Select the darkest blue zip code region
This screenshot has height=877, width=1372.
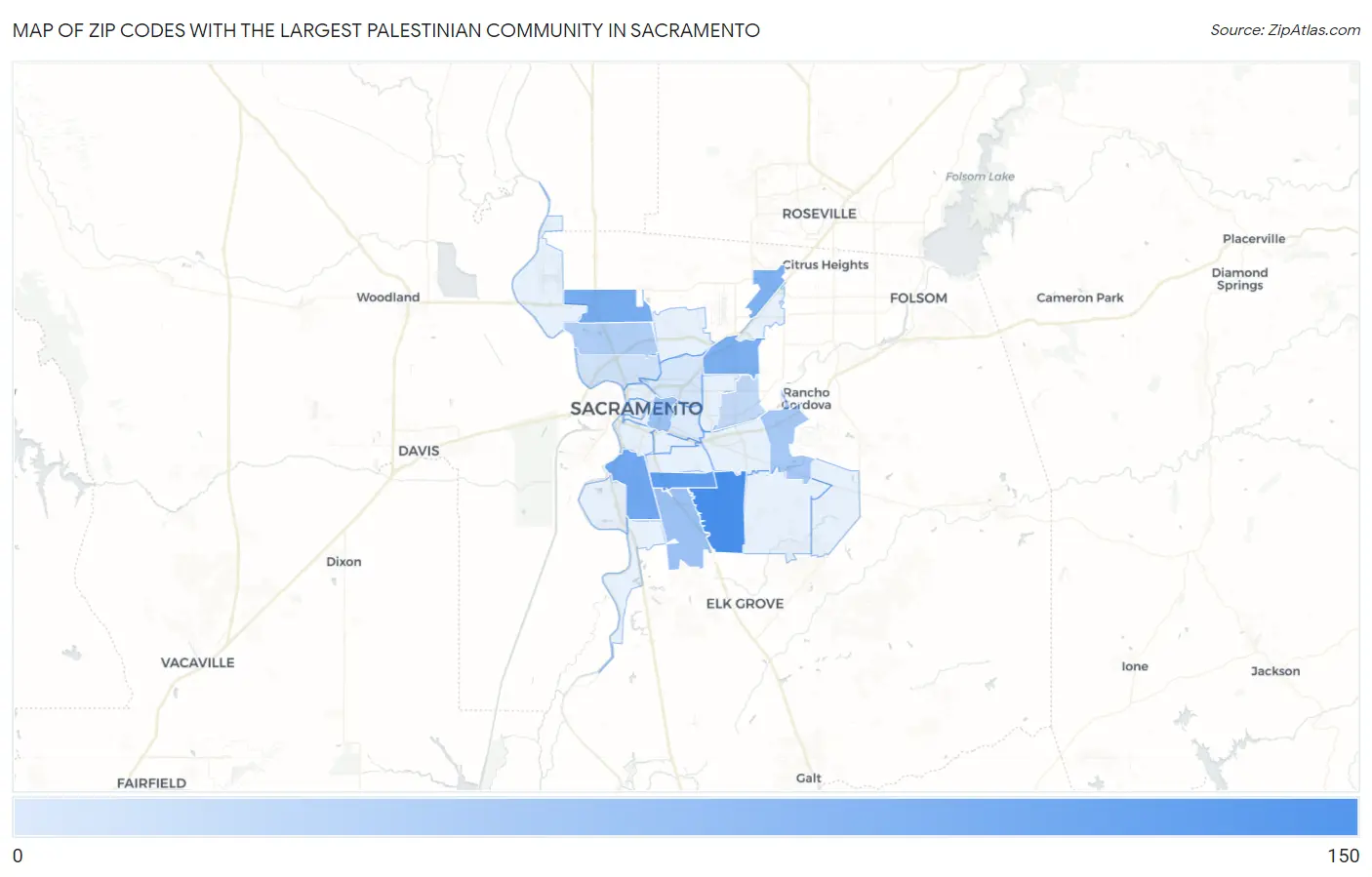click(723, 515)
